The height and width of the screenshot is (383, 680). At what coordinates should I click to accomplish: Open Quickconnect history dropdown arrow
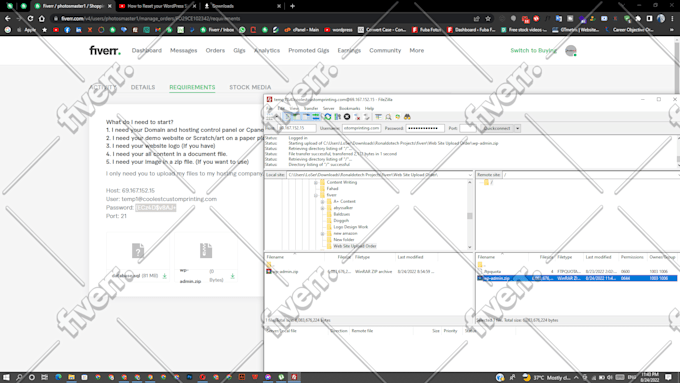pos(517,128)
